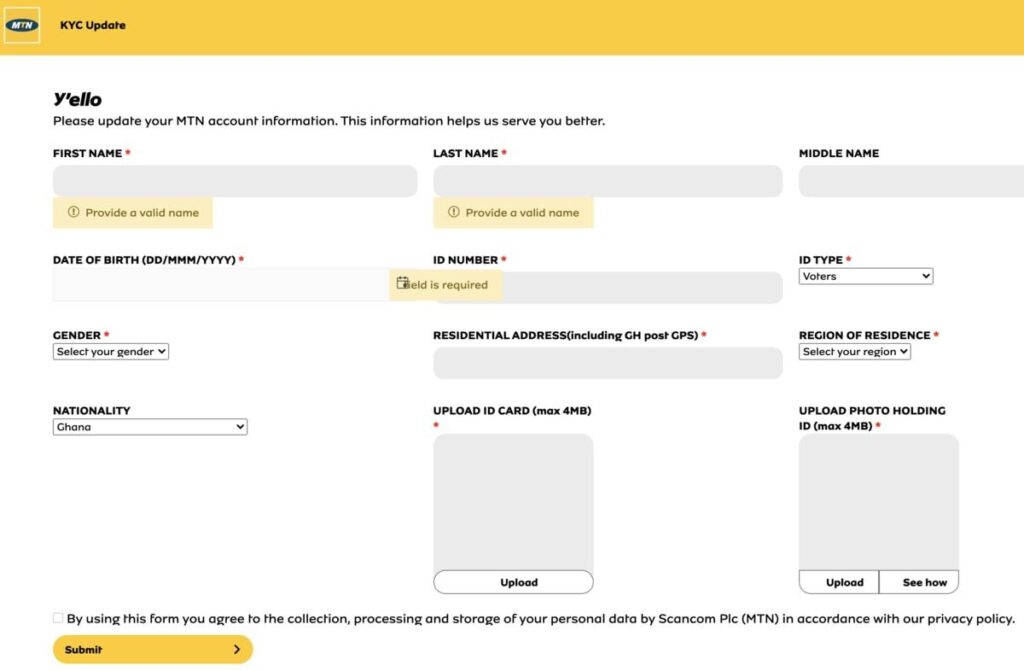Open the ID Type dropdown
1024x671 pixels.
[x=866, y=276]
